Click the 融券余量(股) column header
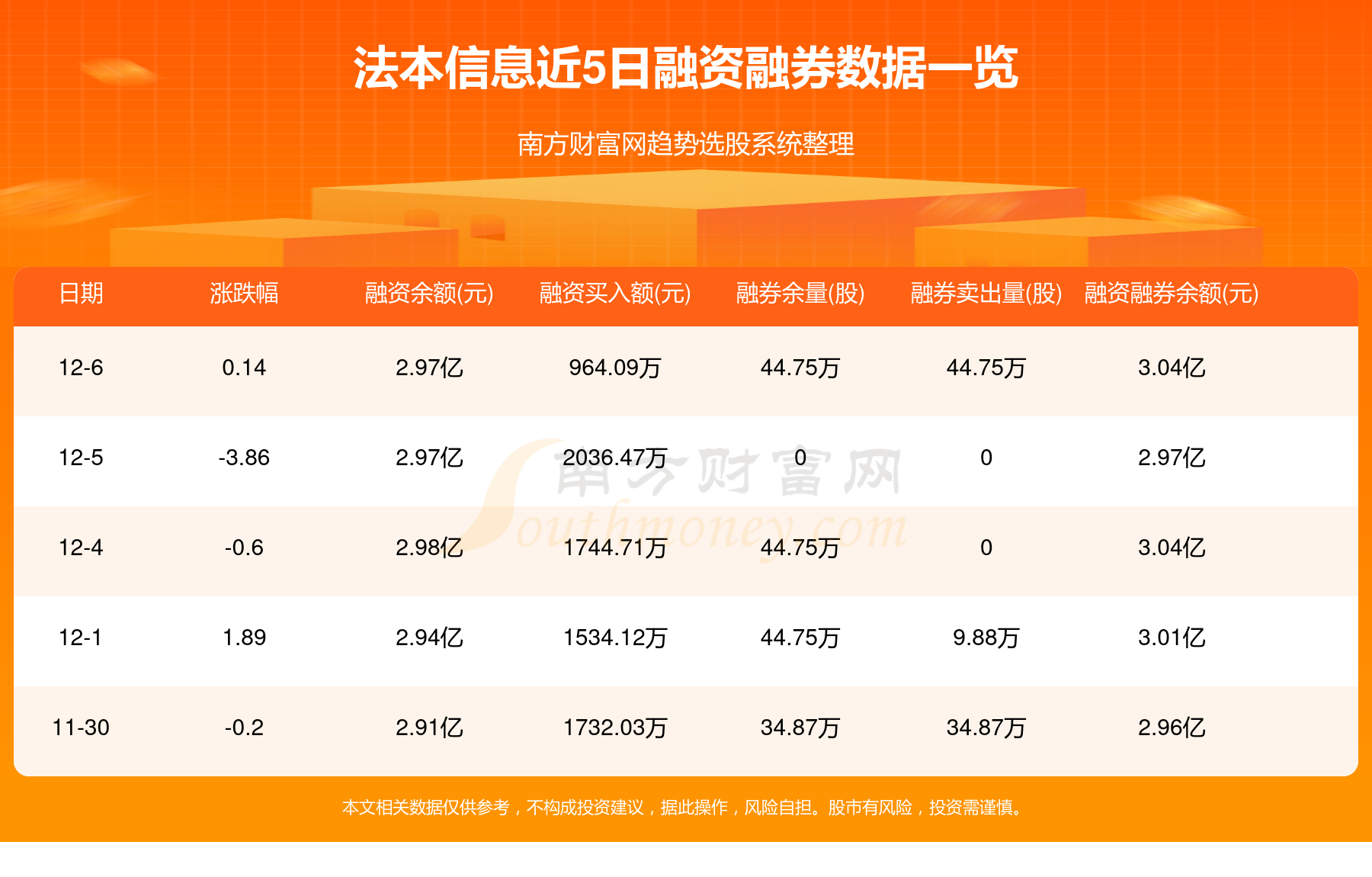Screen dimensions: 1372x877 coord(800,293)
